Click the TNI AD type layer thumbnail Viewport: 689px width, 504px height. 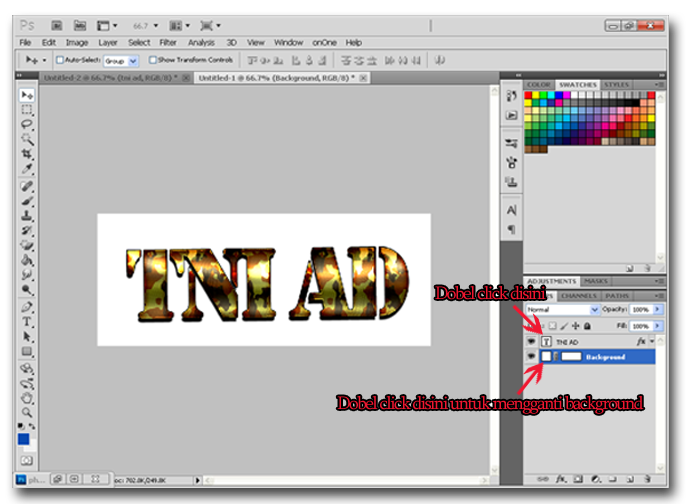(546, 341)
